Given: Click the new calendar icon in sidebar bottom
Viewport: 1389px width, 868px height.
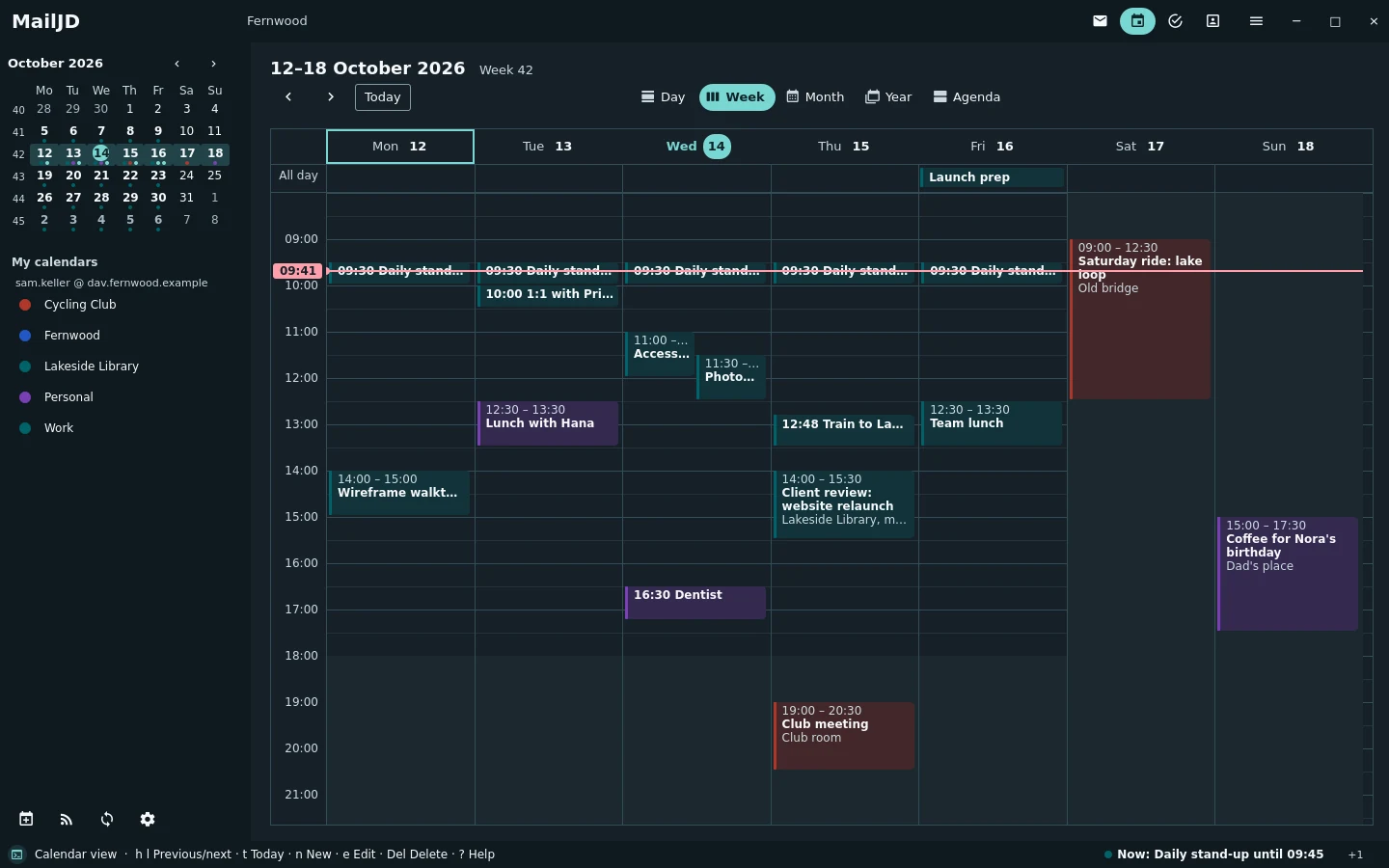Looking at the screenshot, I should (26, 819).
